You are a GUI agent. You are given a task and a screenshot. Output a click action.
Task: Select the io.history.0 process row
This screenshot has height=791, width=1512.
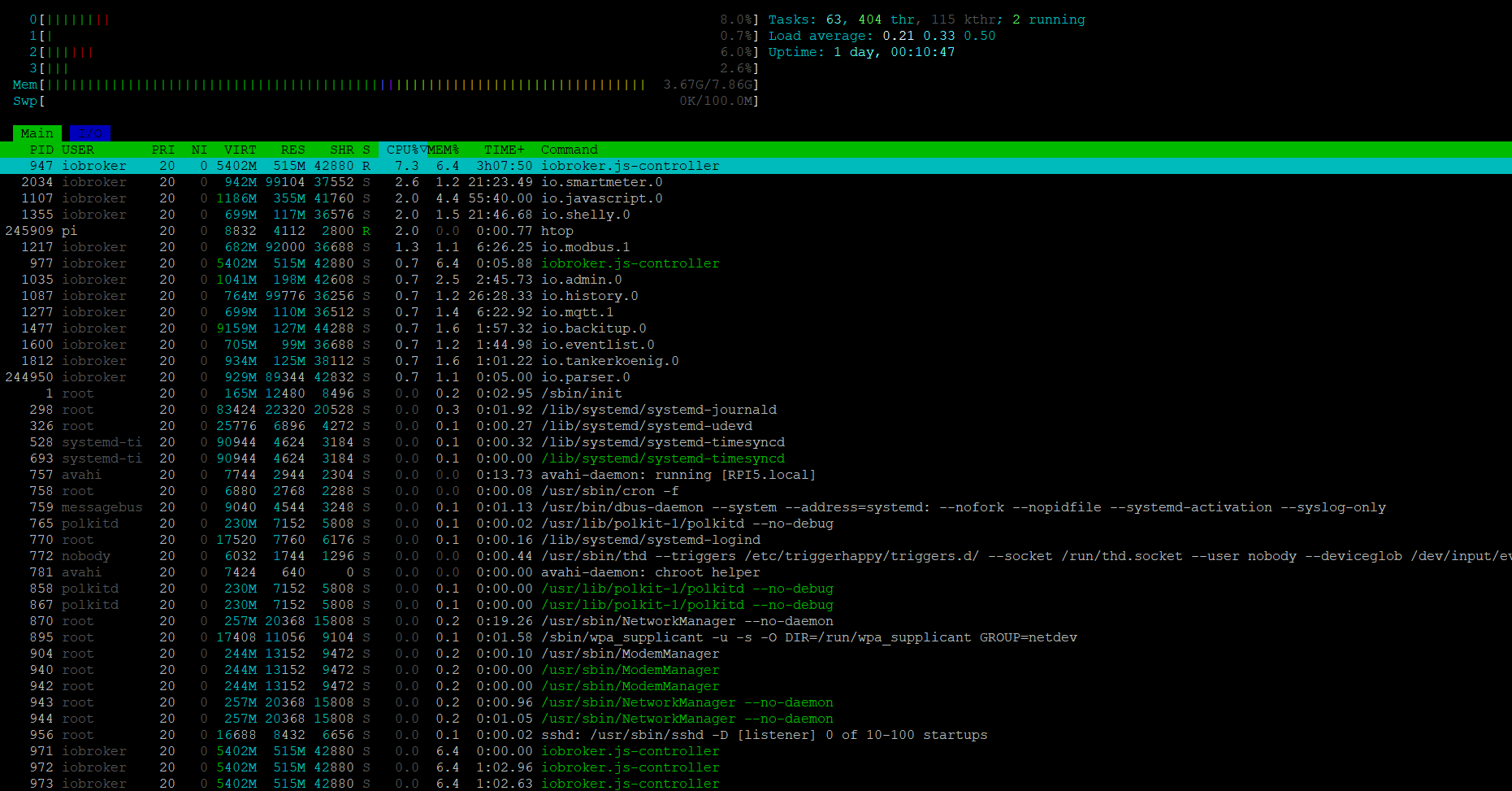point(756,296)
